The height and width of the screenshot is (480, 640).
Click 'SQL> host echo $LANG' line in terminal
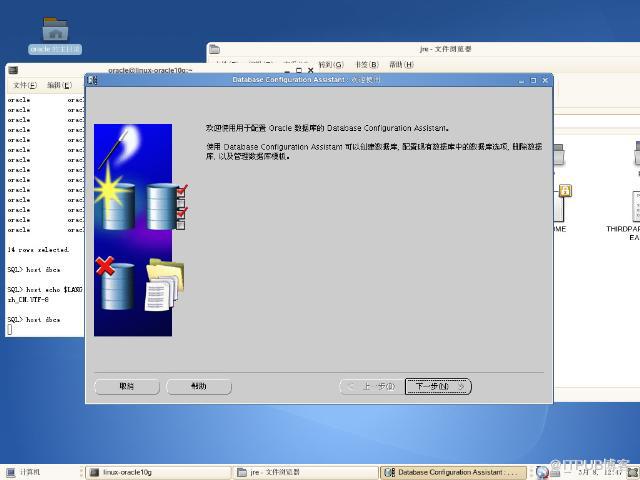[45, 289]
